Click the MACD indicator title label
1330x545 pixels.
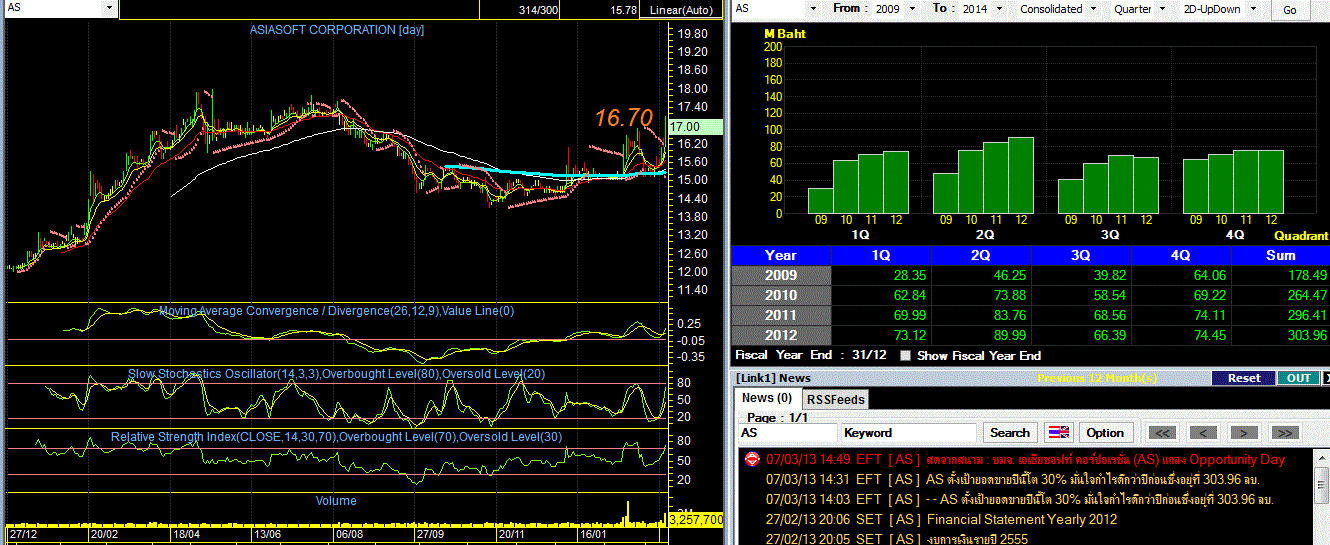click(337, 311)
